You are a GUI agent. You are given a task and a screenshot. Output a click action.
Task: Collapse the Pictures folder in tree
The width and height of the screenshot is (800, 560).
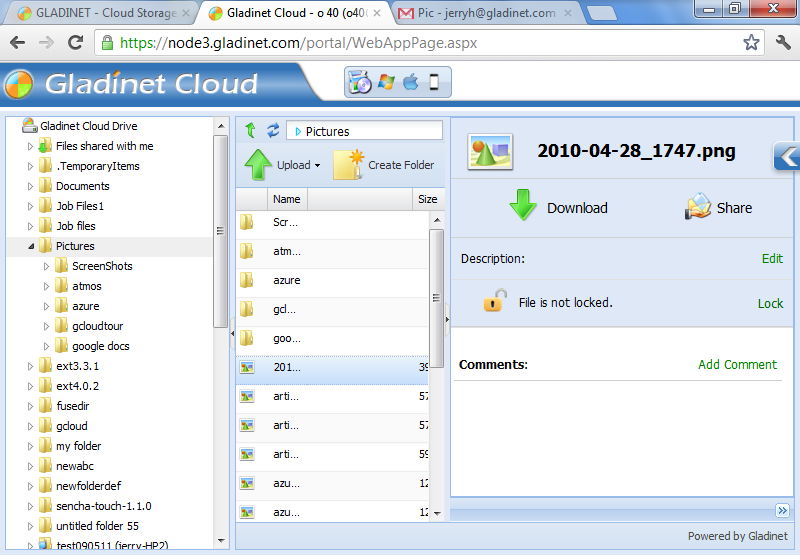tap(30, 246)
